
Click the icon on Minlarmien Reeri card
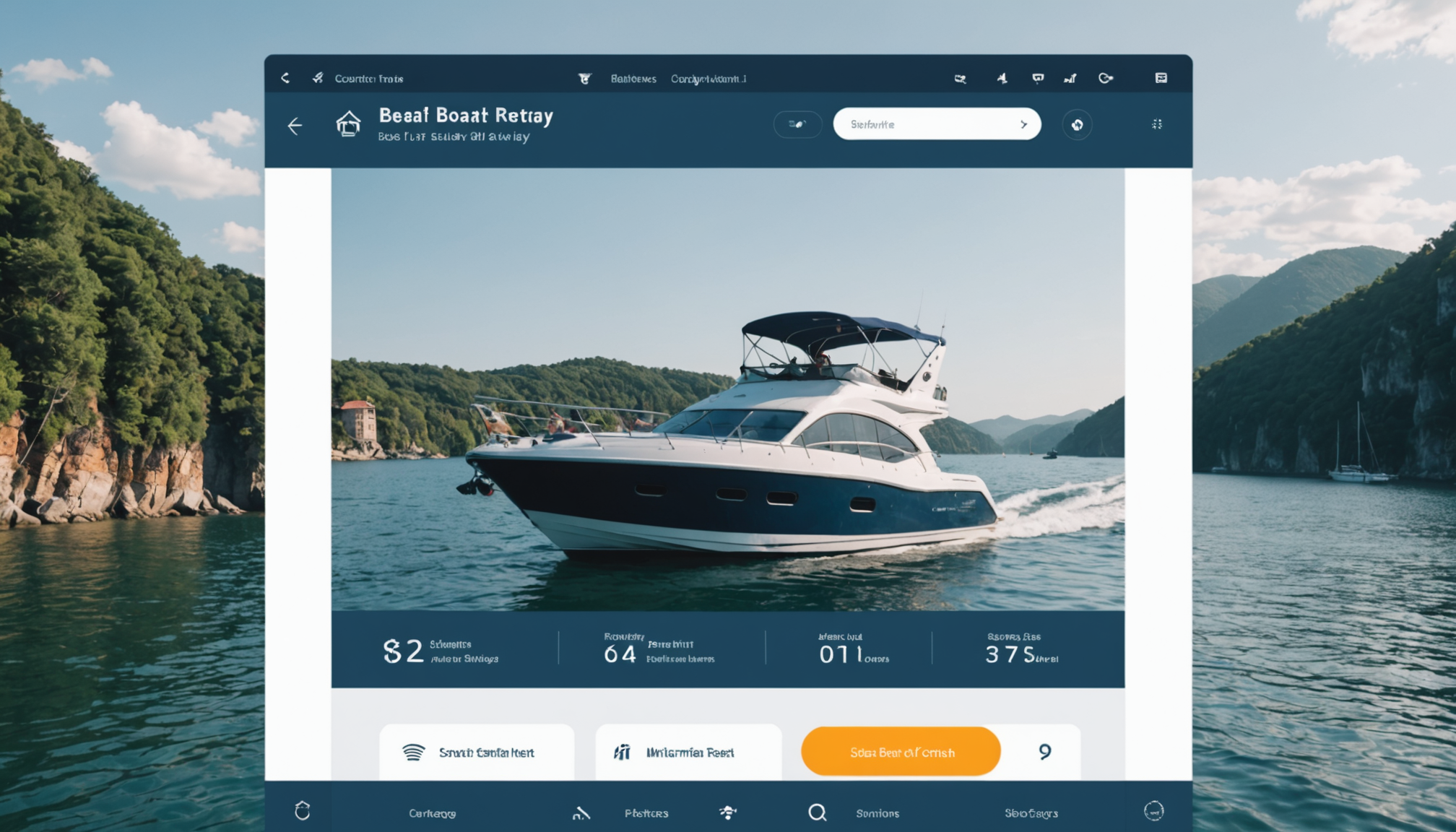point(622,753)
